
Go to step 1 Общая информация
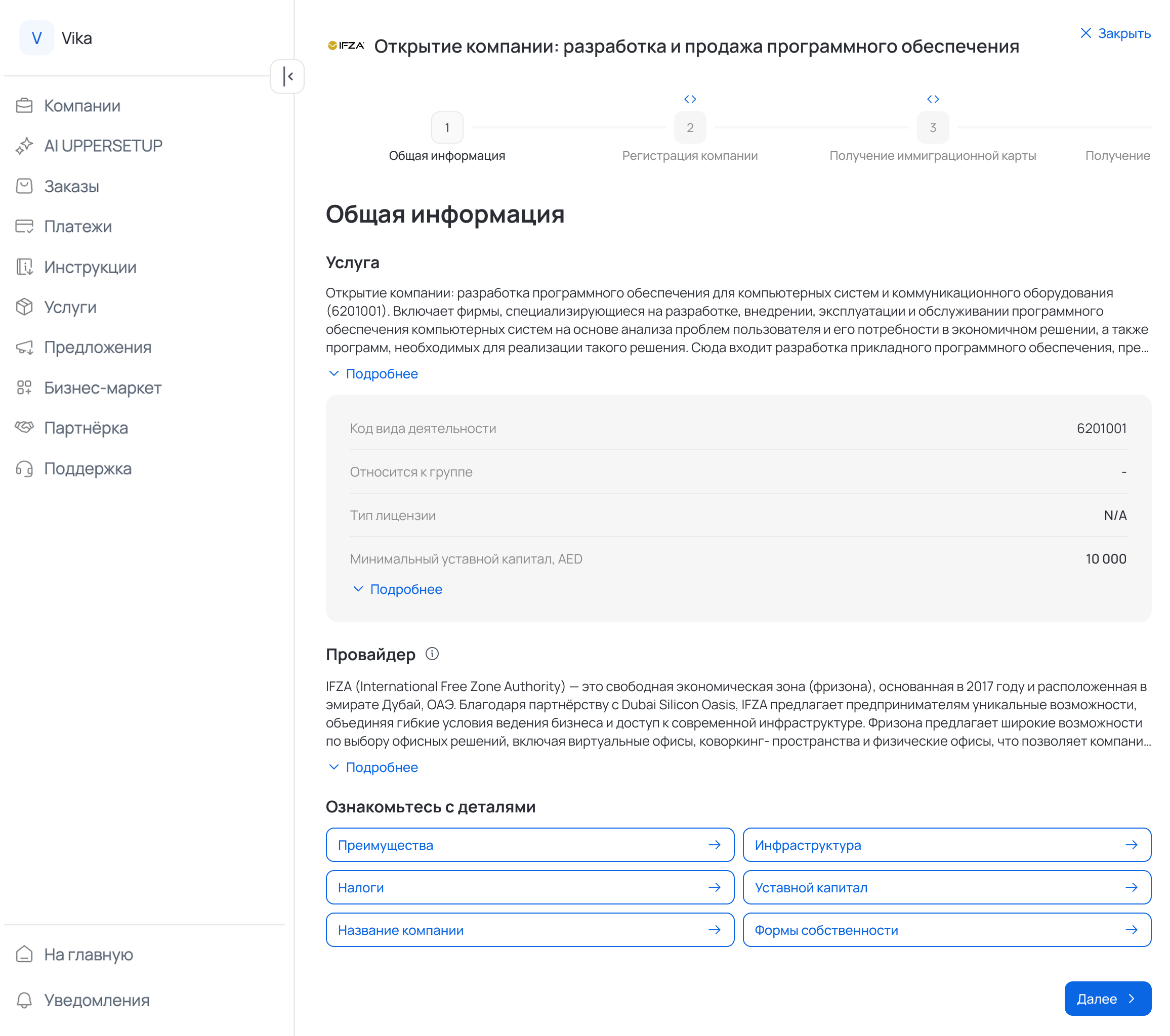[447, 127]
